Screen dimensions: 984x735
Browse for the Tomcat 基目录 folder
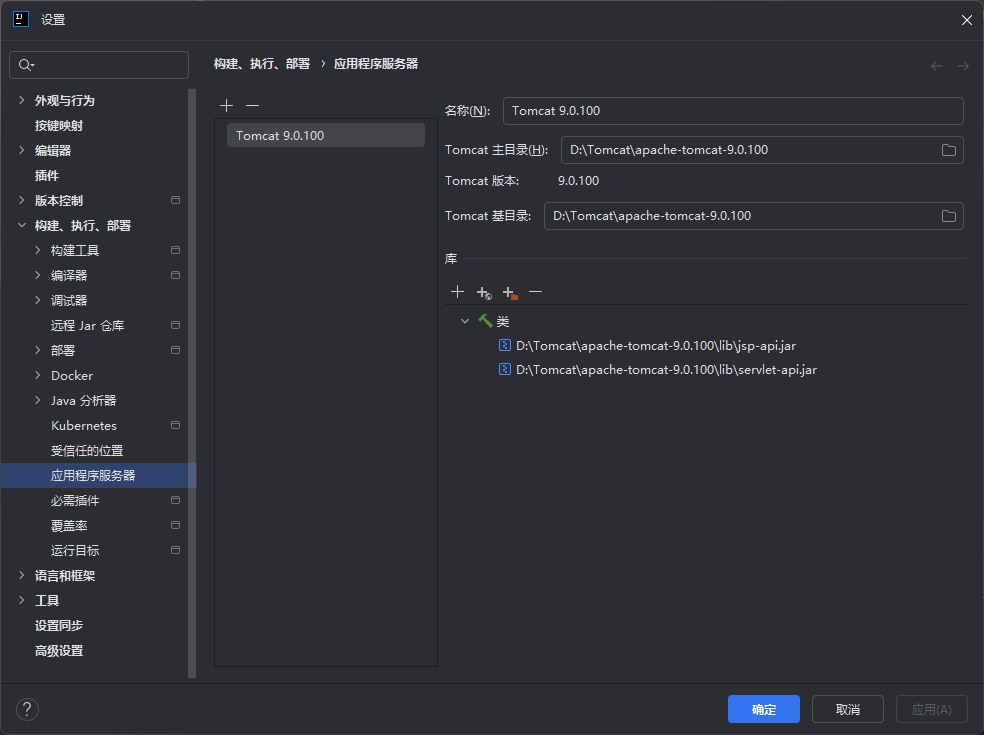click(x=949, y=216)
